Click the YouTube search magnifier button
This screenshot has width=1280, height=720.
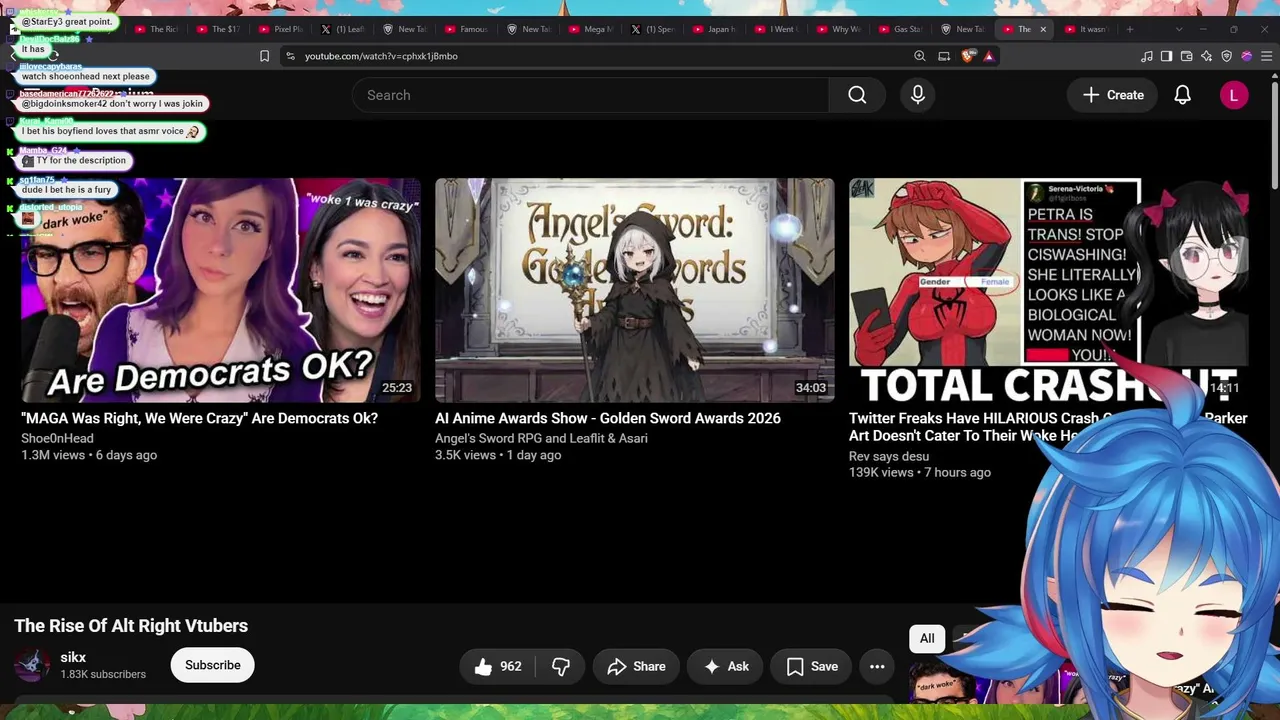click(x=857, y=95)
